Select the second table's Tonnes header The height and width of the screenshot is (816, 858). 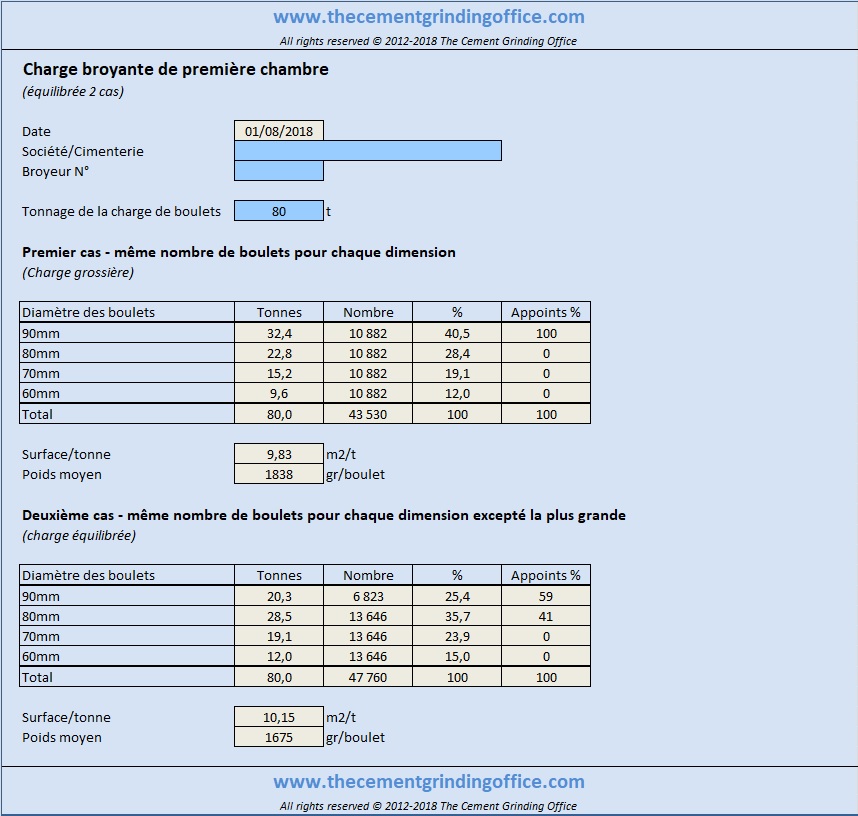[x=279, y=575]
